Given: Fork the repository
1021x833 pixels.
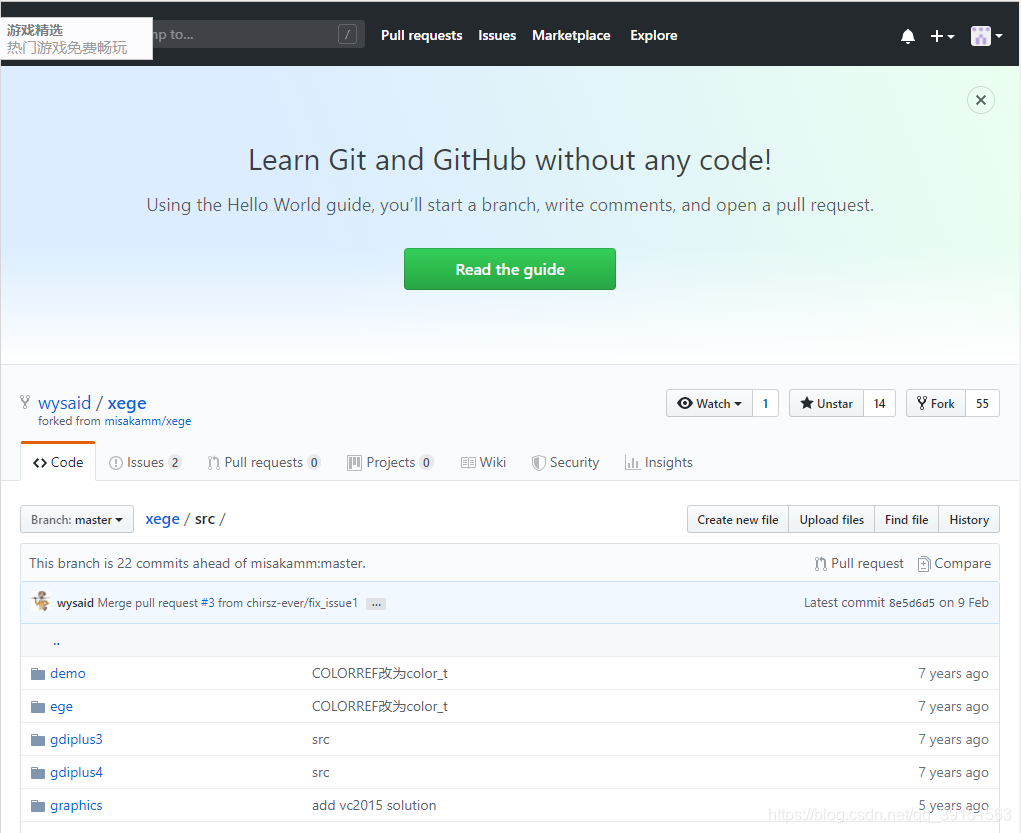Looking at the screenshot, I should tap(936, 403).
